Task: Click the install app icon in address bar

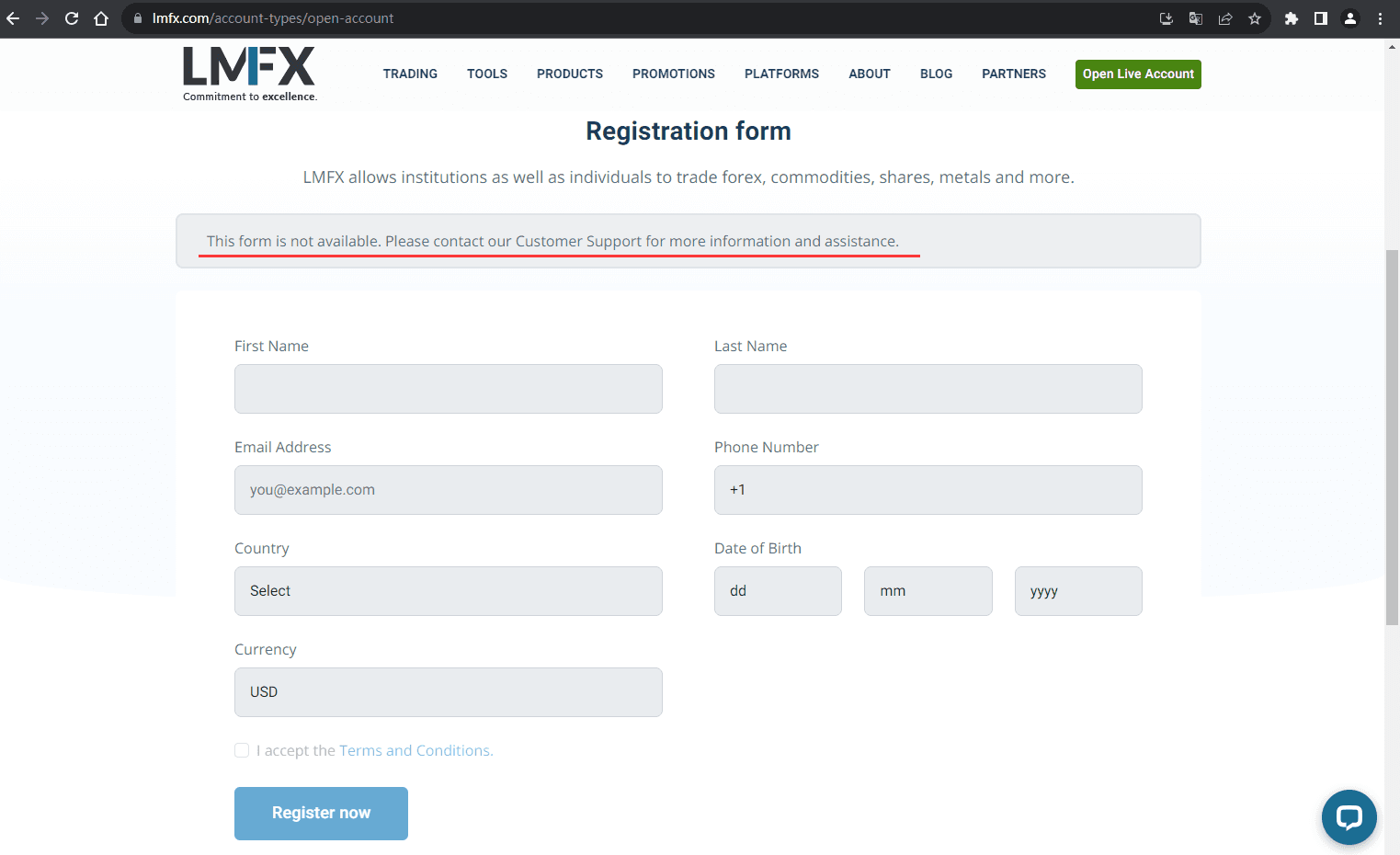Action: coord(1167,18)
